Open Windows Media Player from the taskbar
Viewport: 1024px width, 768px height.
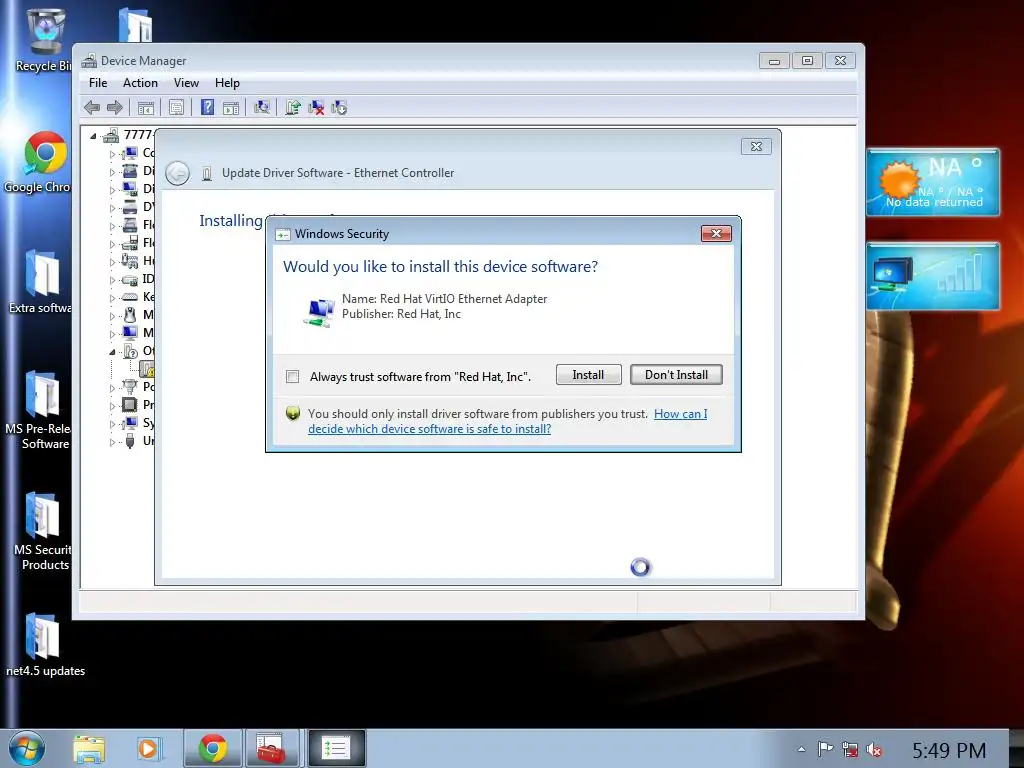(x=148, y=748)
